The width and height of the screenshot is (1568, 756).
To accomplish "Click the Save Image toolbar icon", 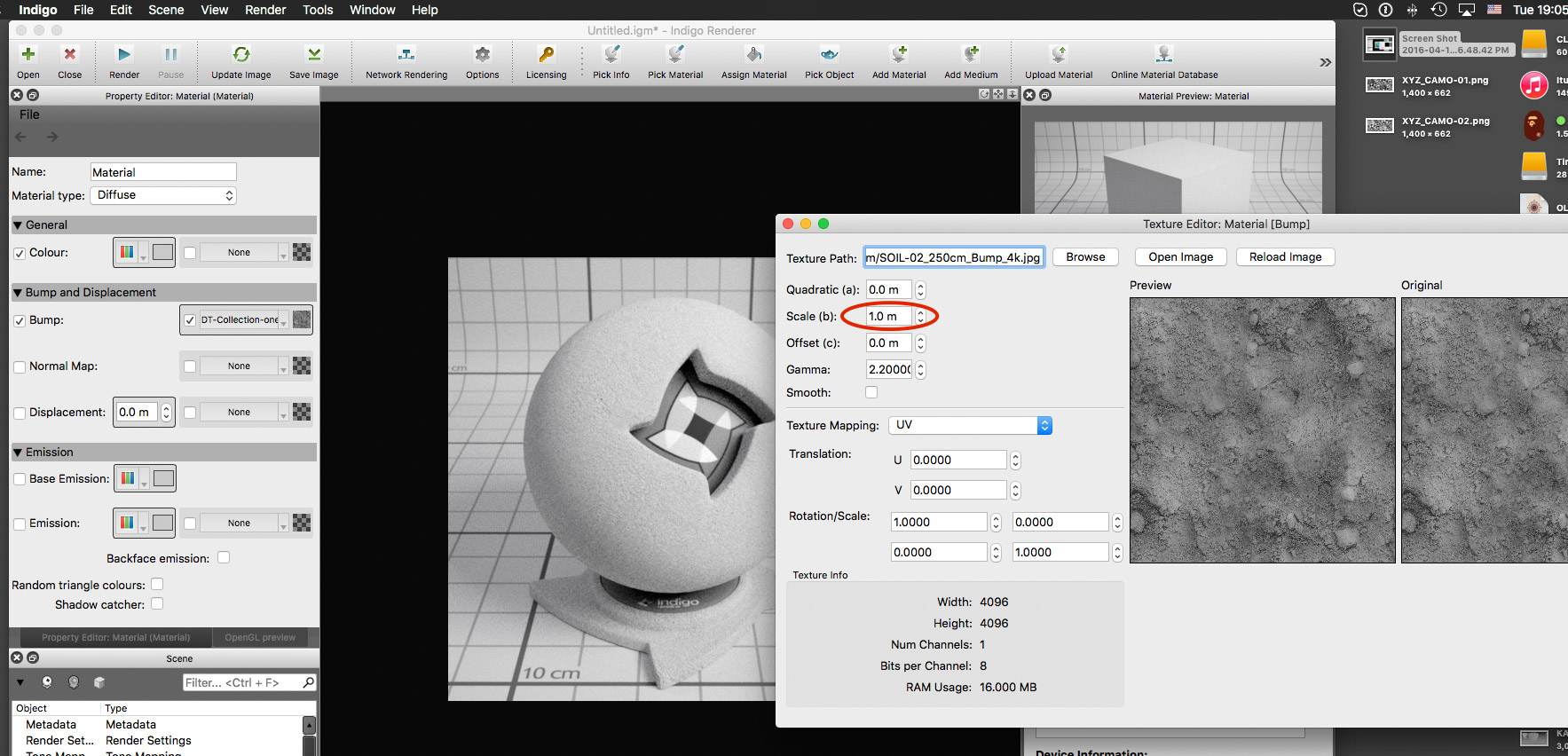I will click(313, 55).
